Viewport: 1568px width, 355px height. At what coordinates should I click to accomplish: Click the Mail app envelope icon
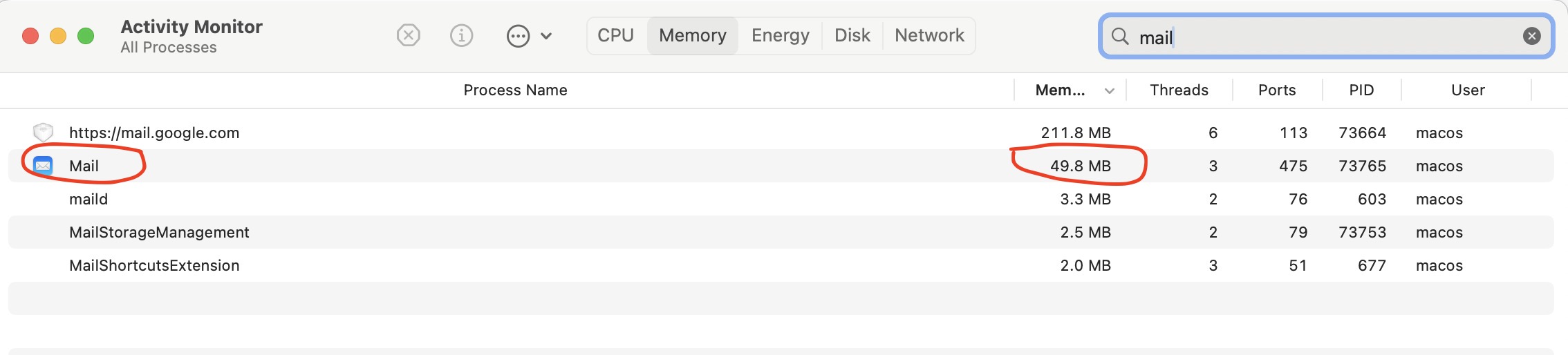click(x=43, y=166)
